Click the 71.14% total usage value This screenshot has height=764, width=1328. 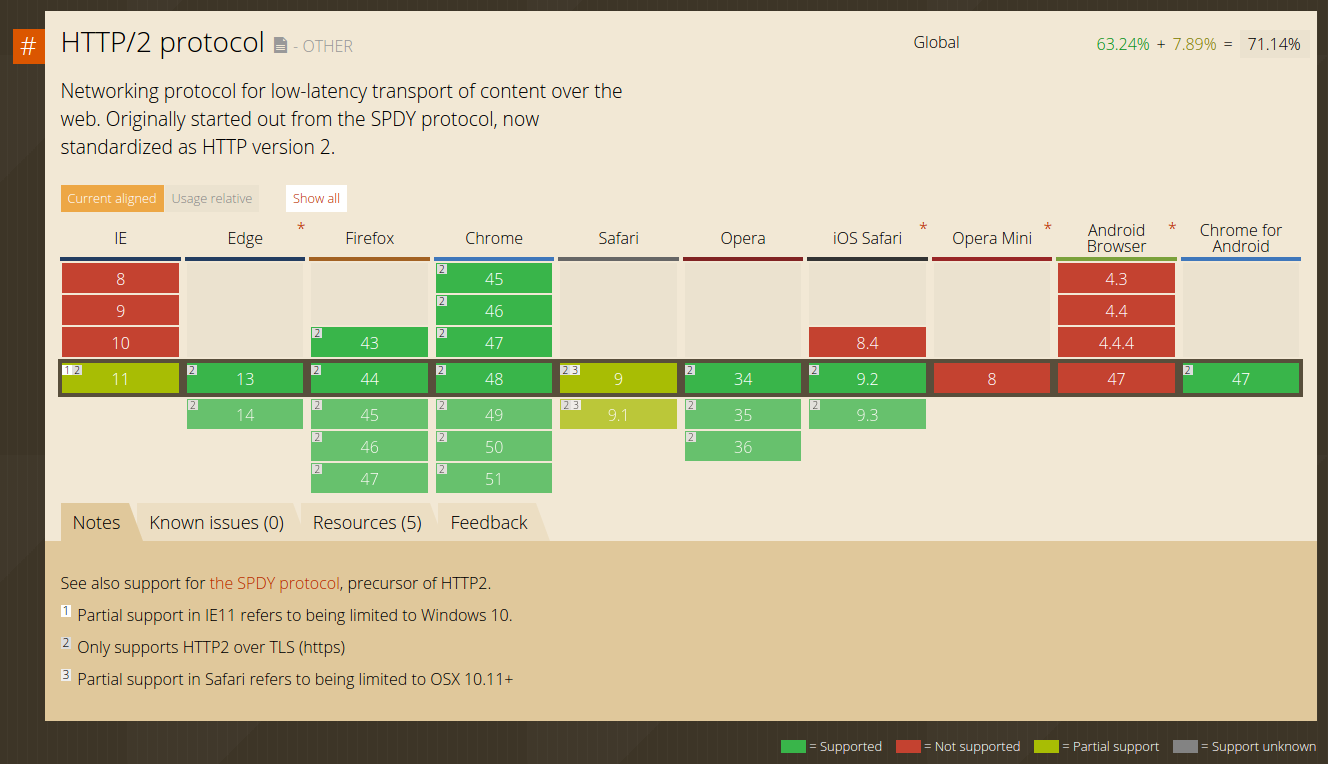(1274, 44)
